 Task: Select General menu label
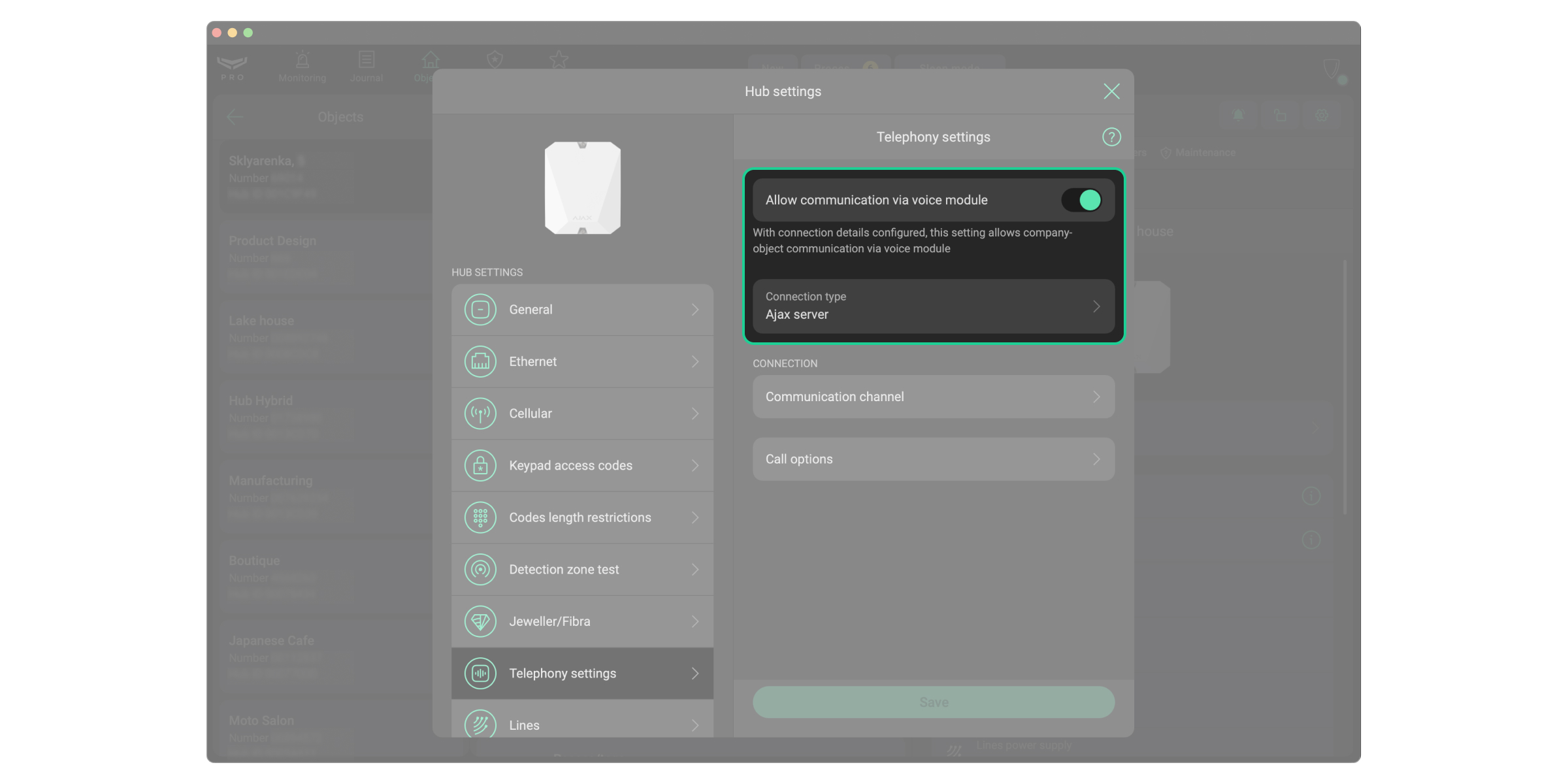tap(531, 309)
